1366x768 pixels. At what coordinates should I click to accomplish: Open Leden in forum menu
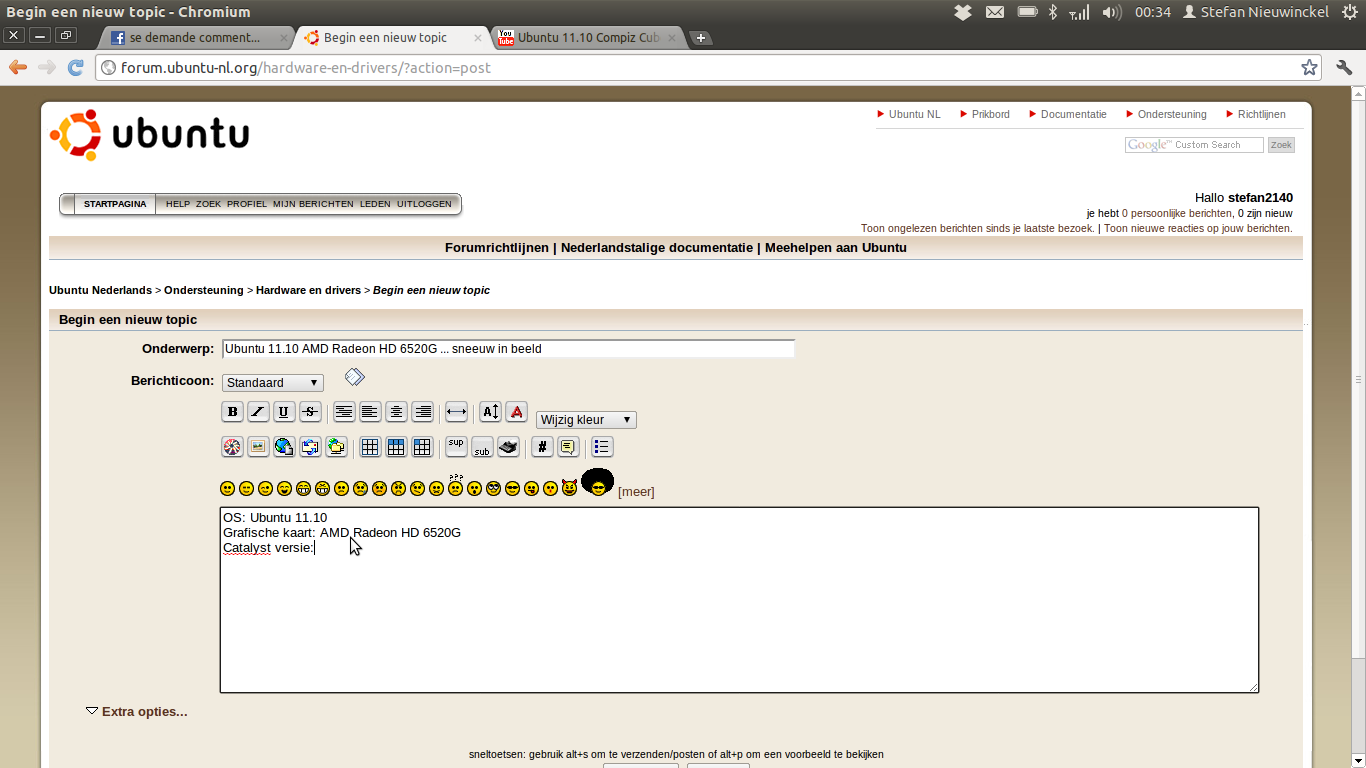click(375, 204)
